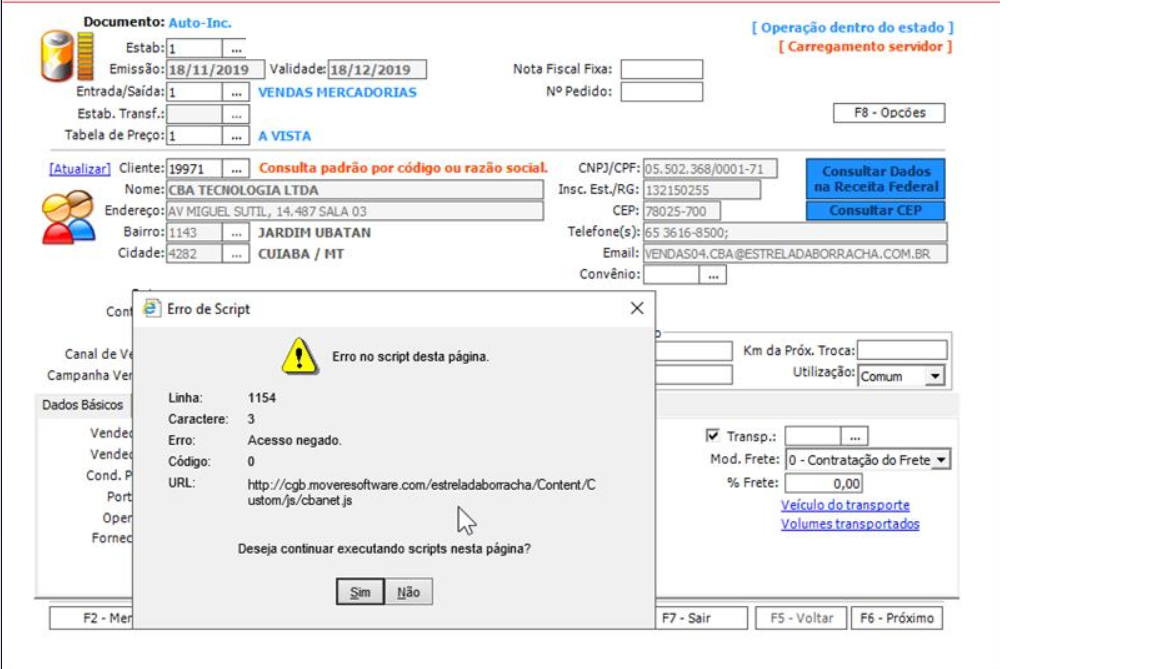Click the Bairro code field 1143
Image resolution: width=1152 pixels, height=669 pixels.
[195, 233]
